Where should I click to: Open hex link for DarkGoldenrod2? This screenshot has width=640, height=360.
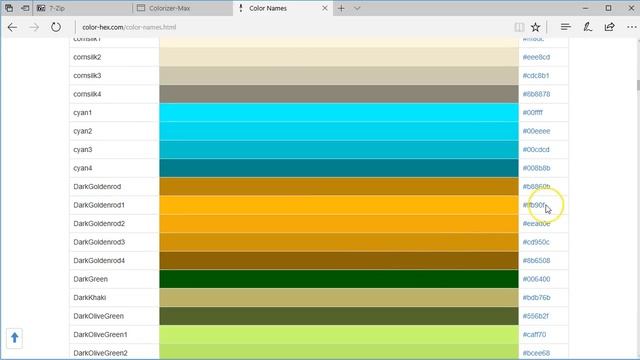[x=536, y=224]
